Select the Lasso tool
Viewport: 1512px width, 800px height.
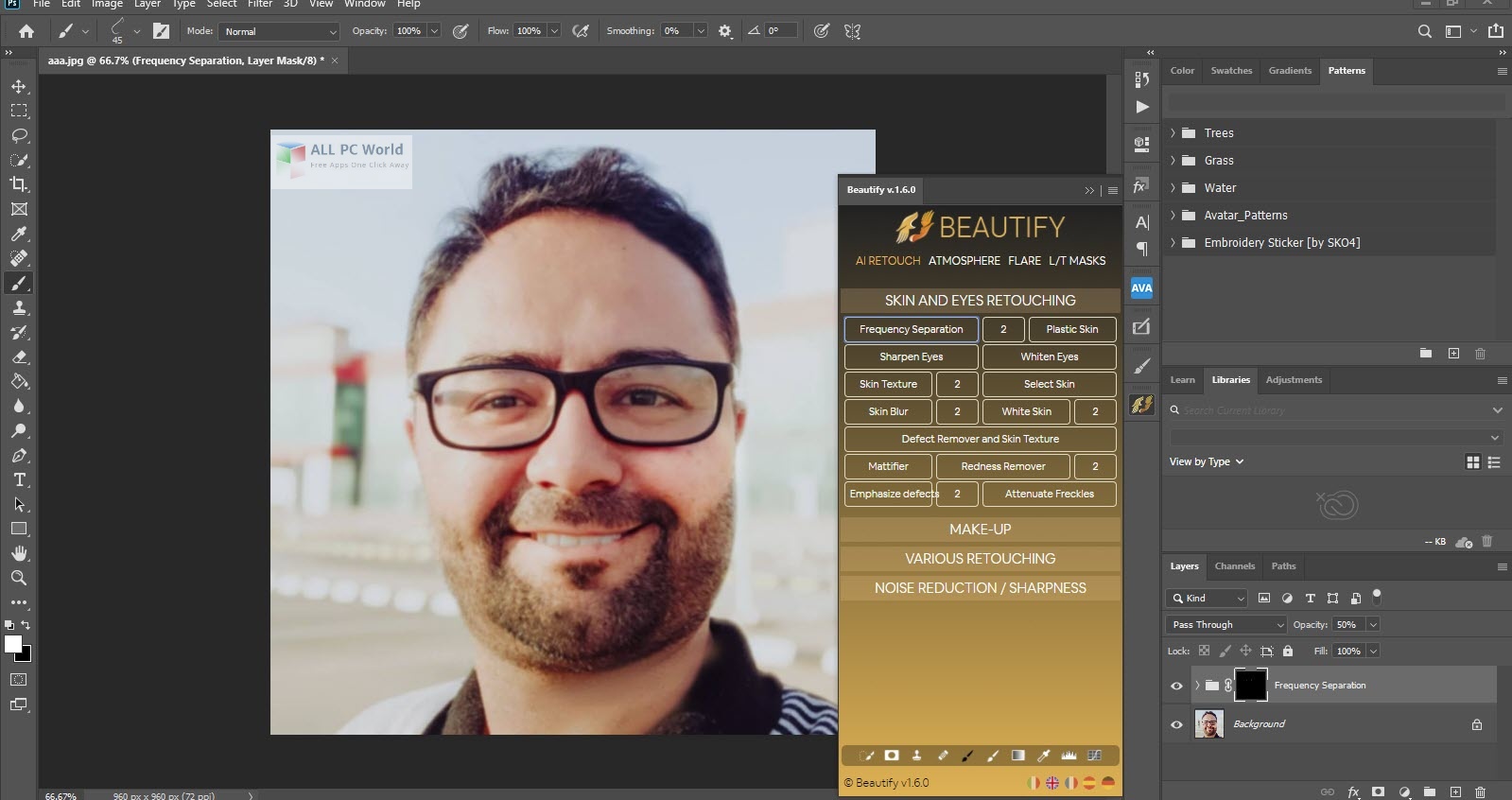click(19, 135)
